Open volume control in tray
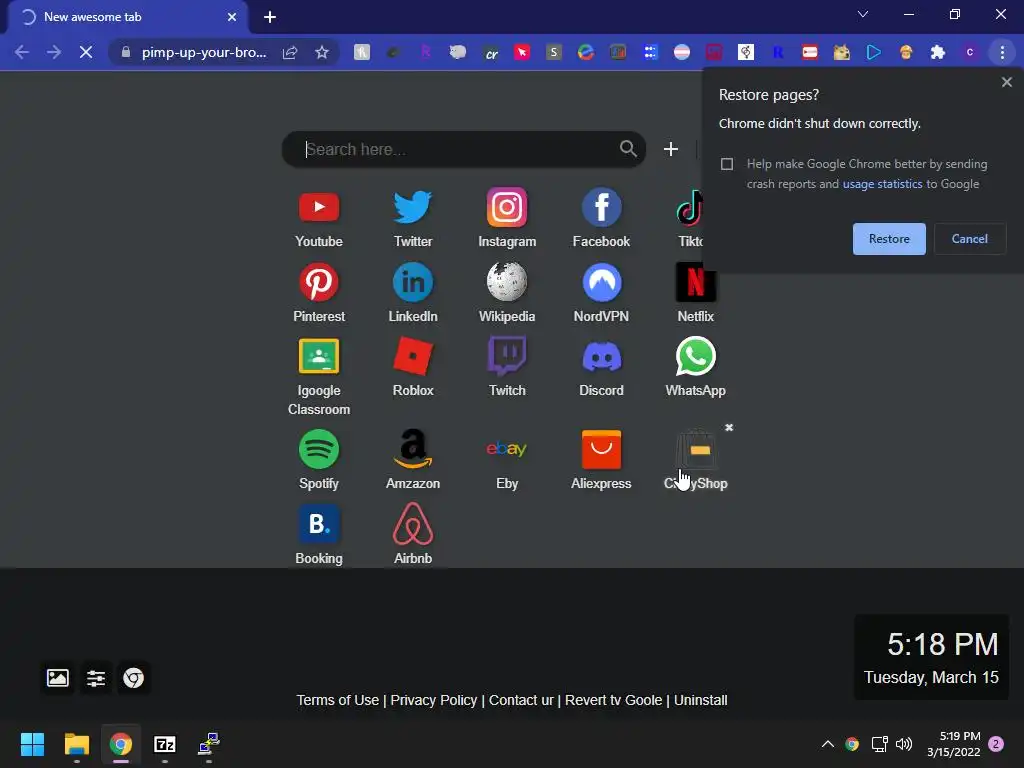The width and height of the screenshot is (1024, 768). tap(904, 744)
